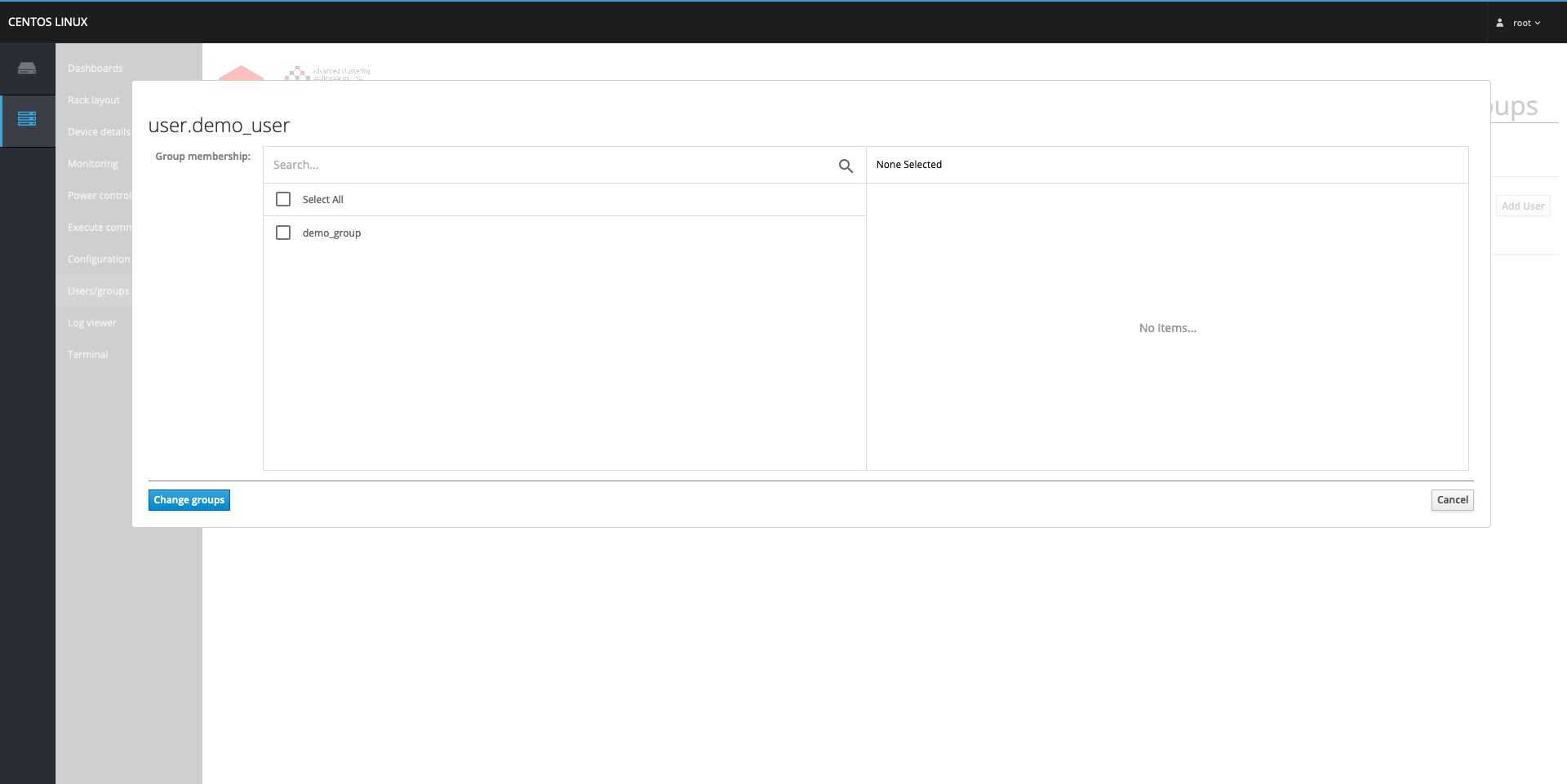Click the Add User button
Image resolution: width=1567 pixels, height=784 pixels.
(x=1522, y=206)
